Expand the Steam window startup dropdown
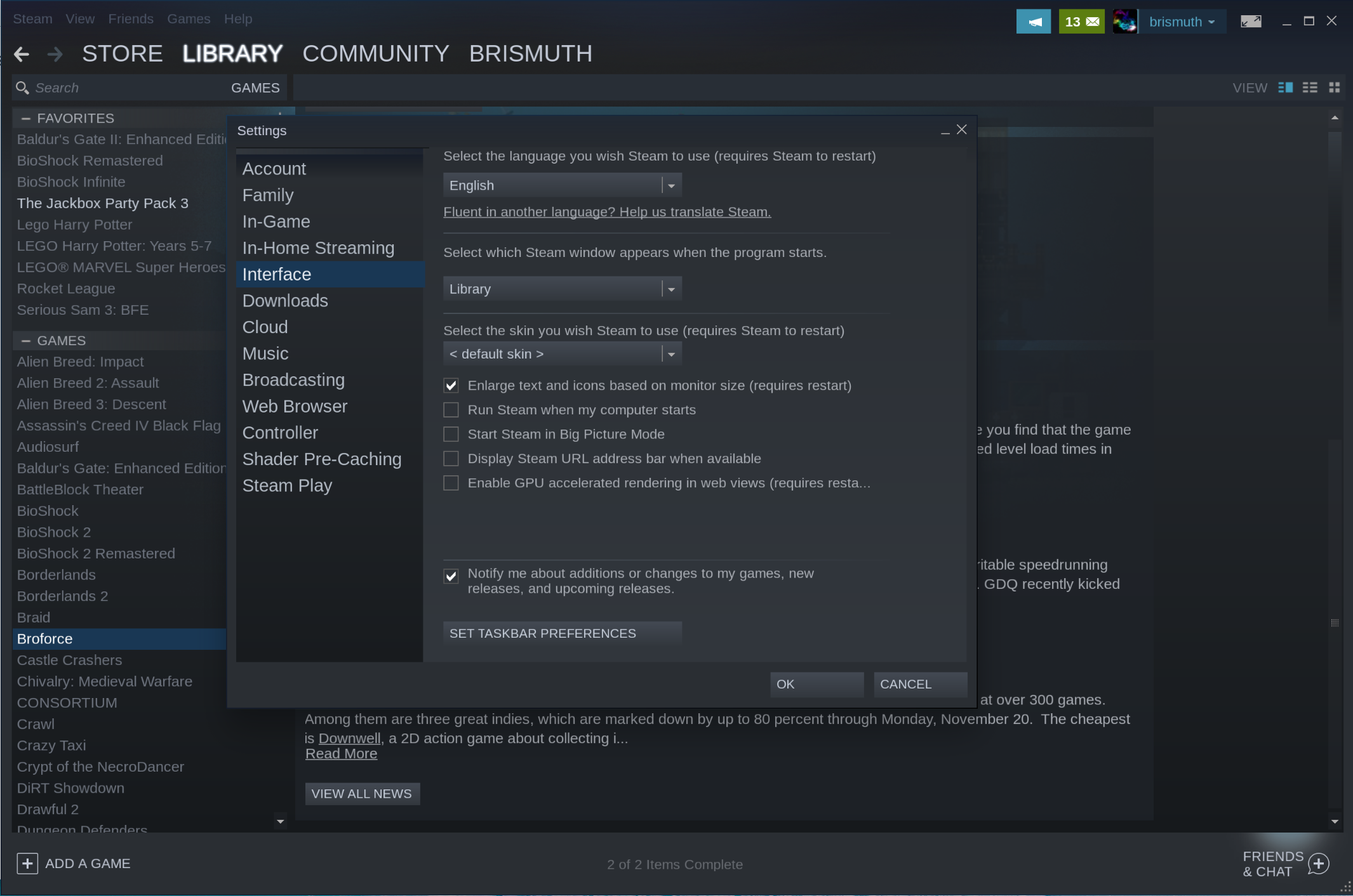 670,289
